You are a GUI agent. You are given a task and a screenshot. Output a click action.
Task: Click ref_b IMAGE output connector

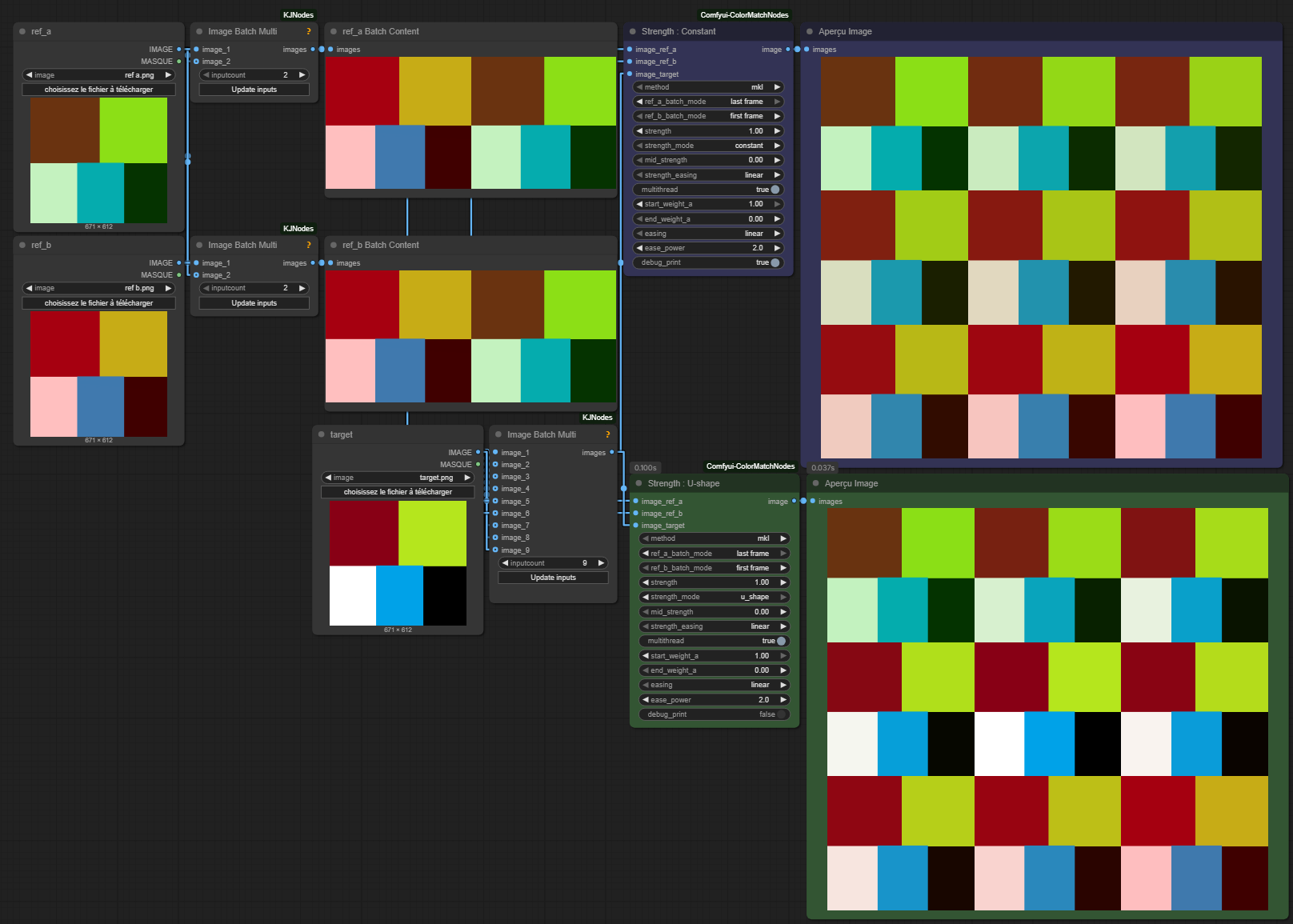(x=178, y=263)
